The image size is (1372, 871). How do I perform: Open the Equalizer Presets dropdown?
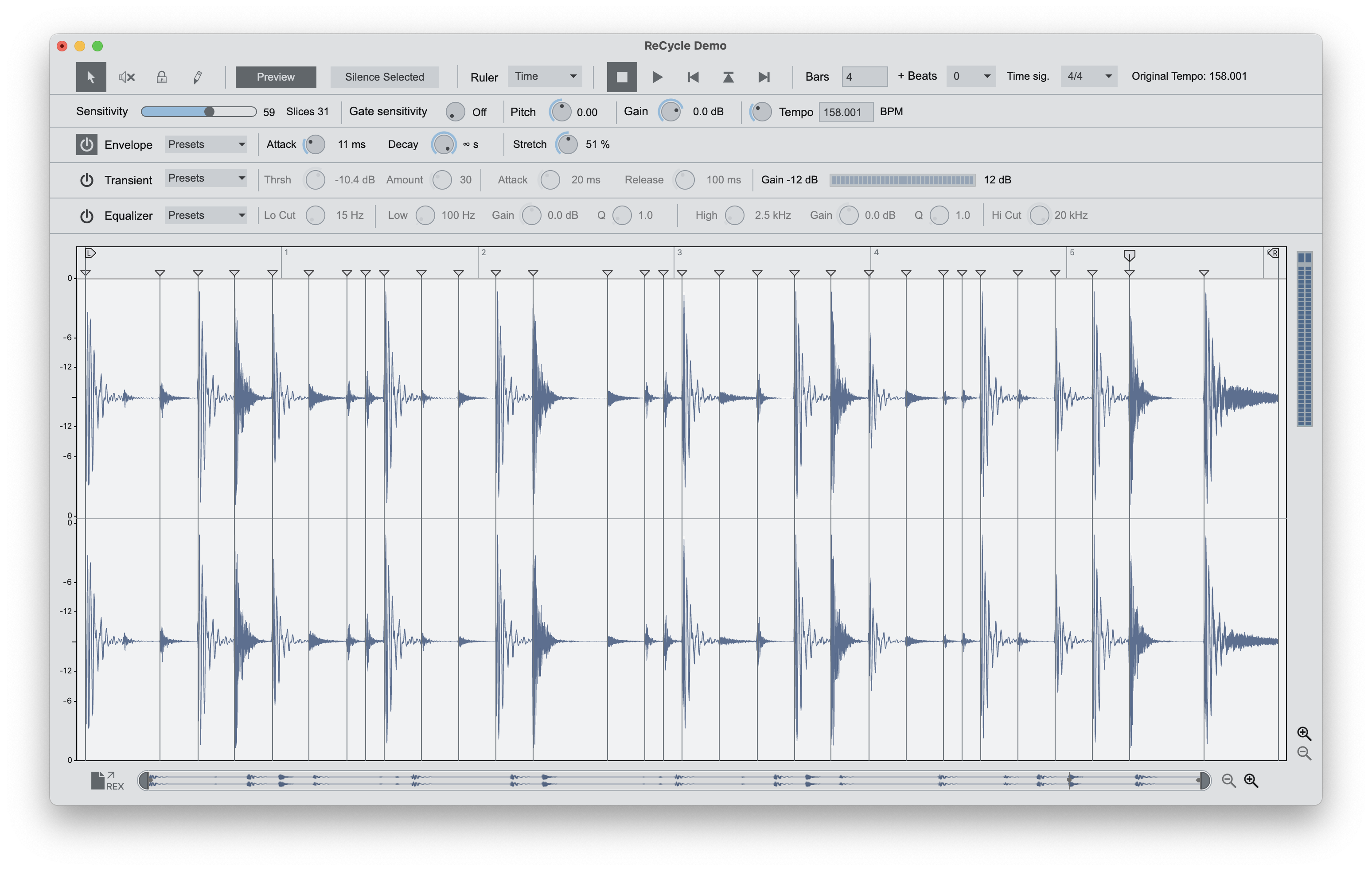(x=206, y=215)
